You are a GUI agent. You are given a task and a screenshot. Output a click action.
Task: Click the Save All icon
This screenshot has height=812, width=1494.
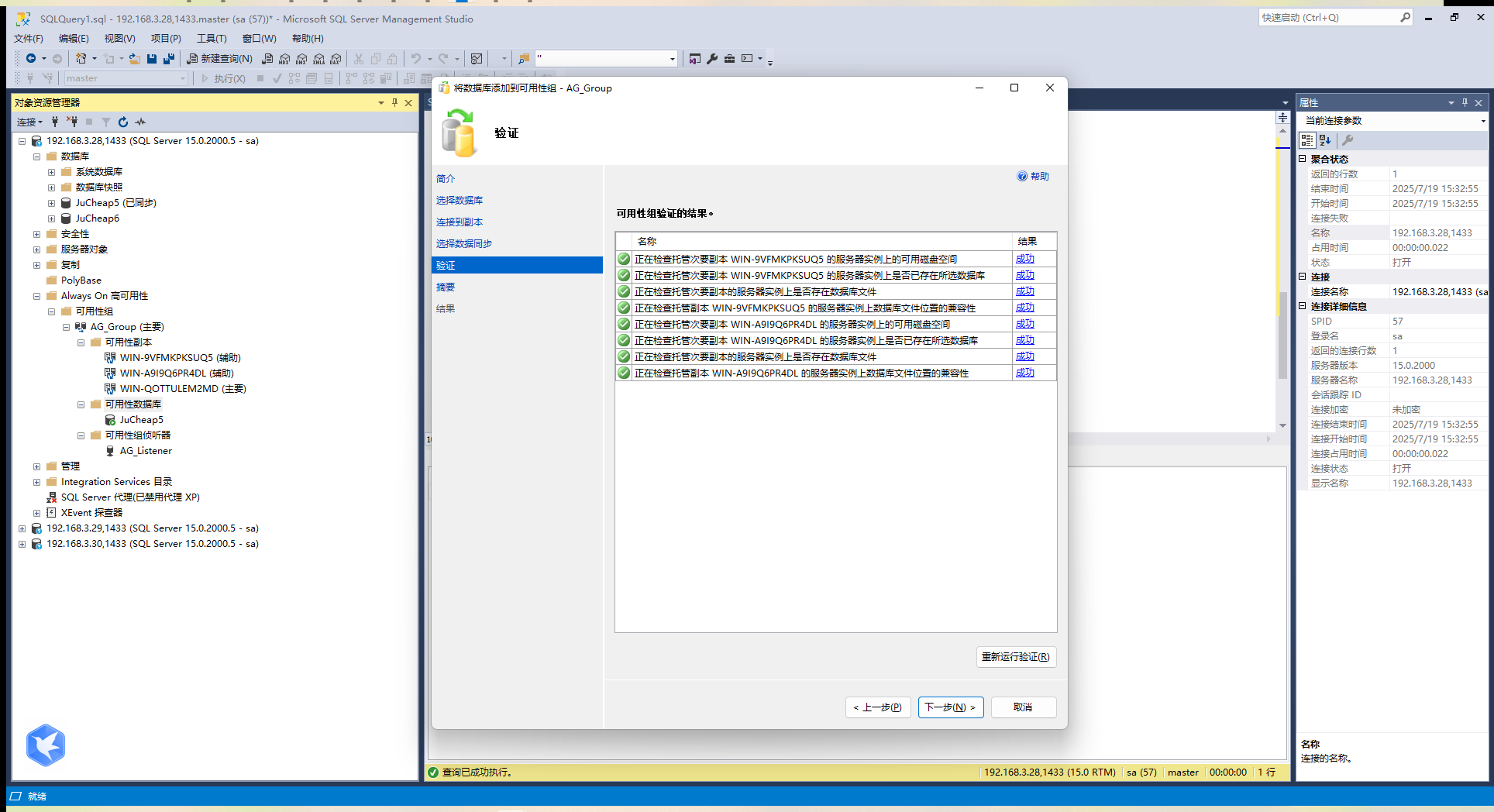pyautogui.click(x=168, y=58)
